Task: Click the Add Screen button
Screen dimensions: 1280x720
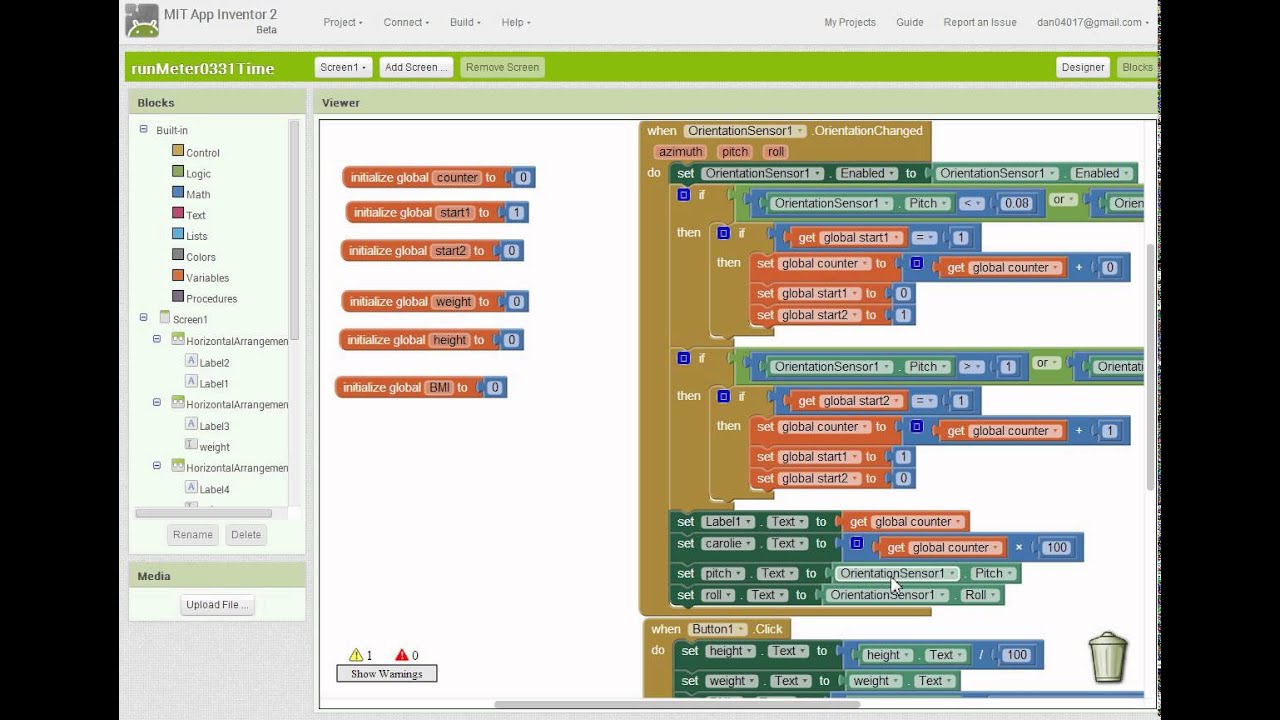Action: click(x=415, y=67)
